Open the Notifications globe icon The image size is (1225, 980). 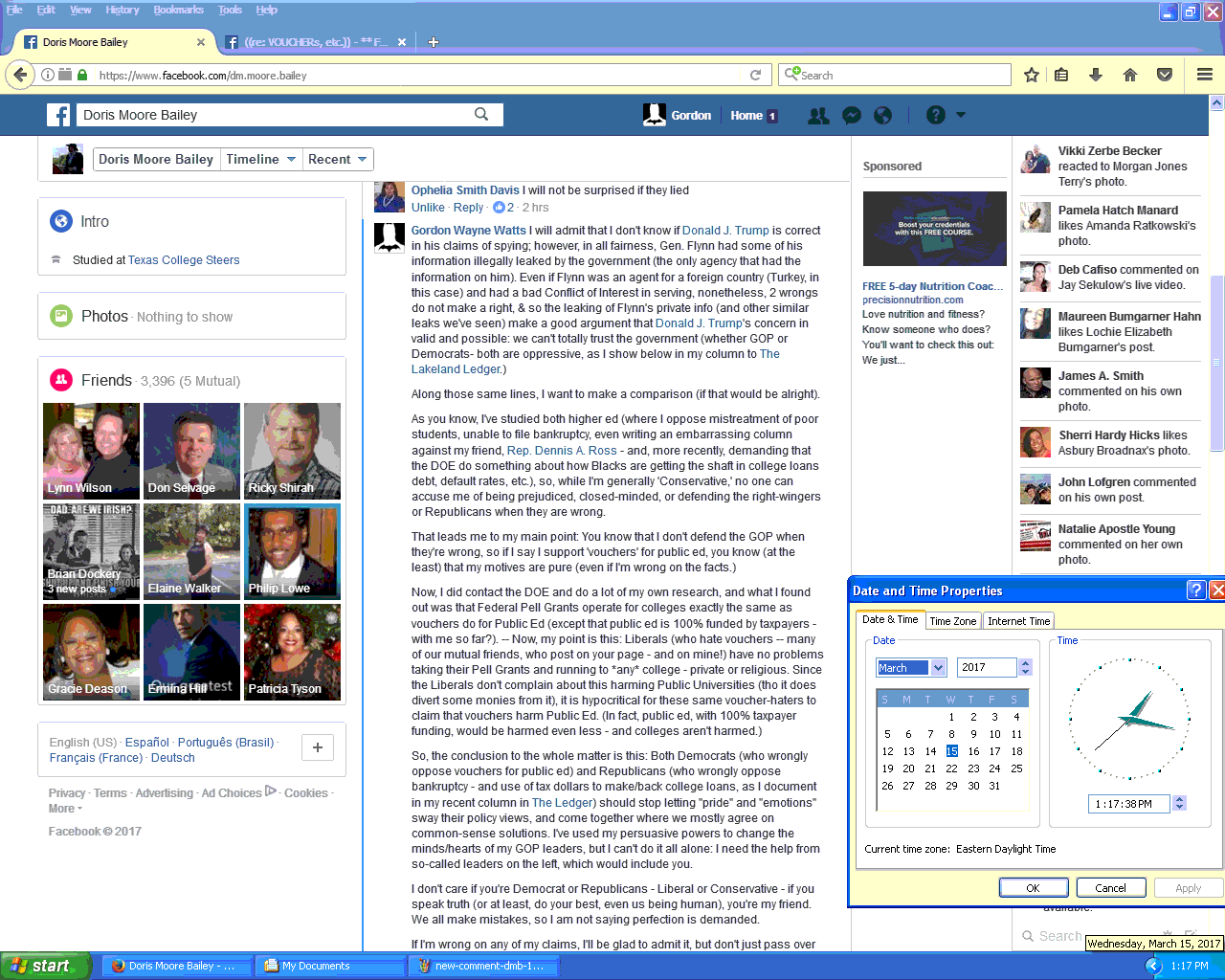[883, 116]
